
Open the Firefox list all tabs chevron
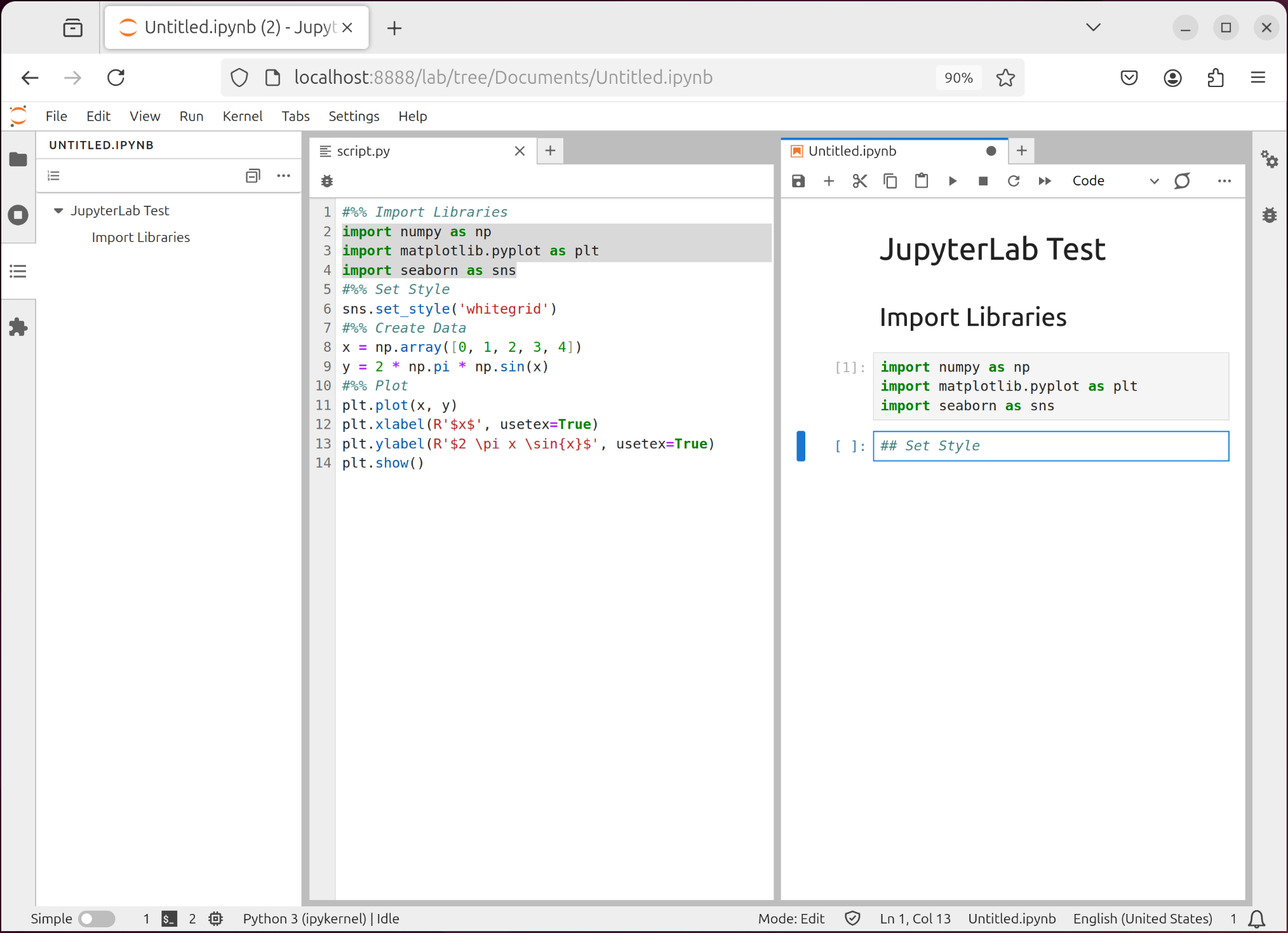[x=1093, y=27]
